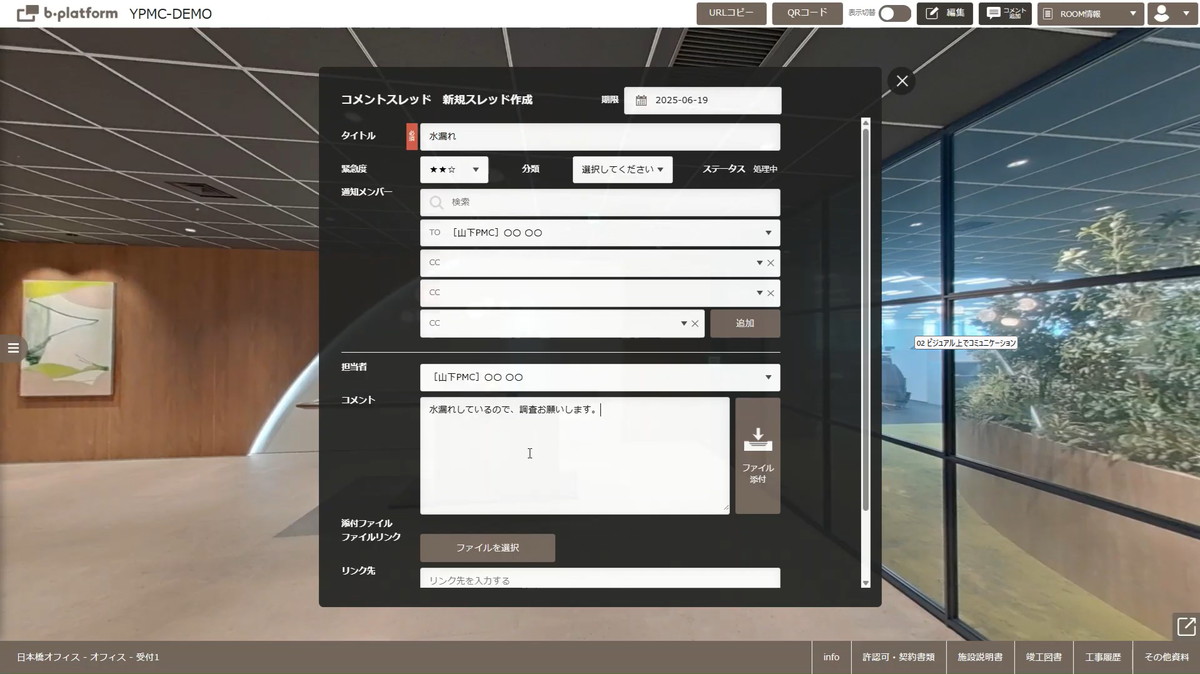
Task: Toggle the 表示切替 switch
Action: pos(894,13)
